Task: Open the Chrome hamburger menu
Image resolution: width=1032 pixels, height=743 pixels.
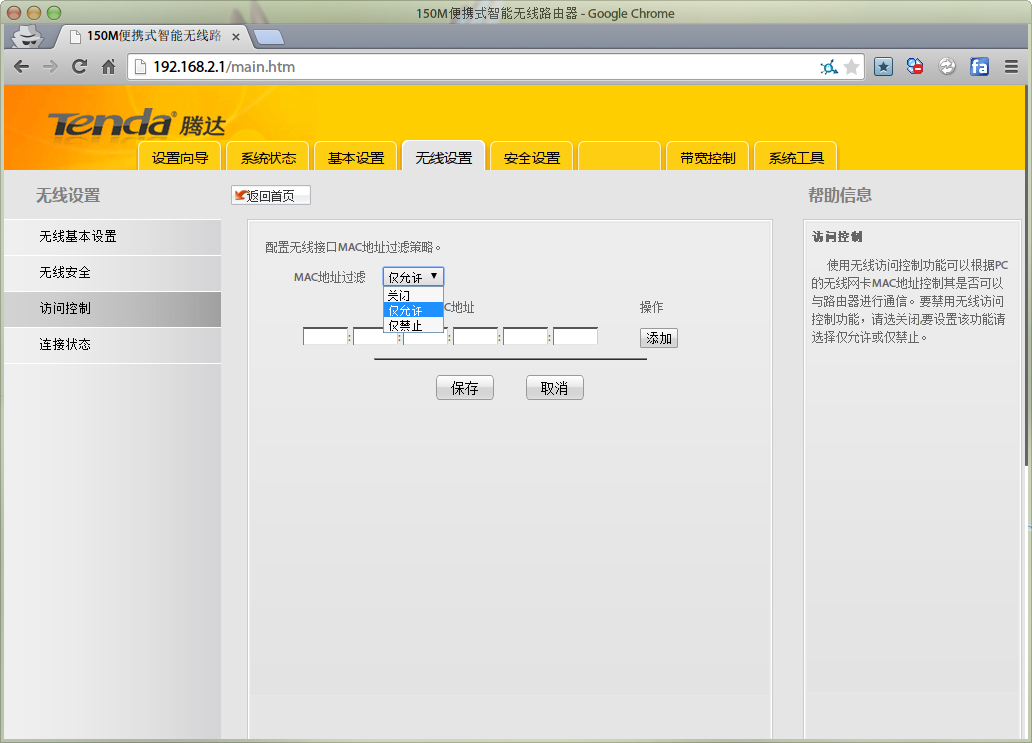Action: (x=1012, y=66)
